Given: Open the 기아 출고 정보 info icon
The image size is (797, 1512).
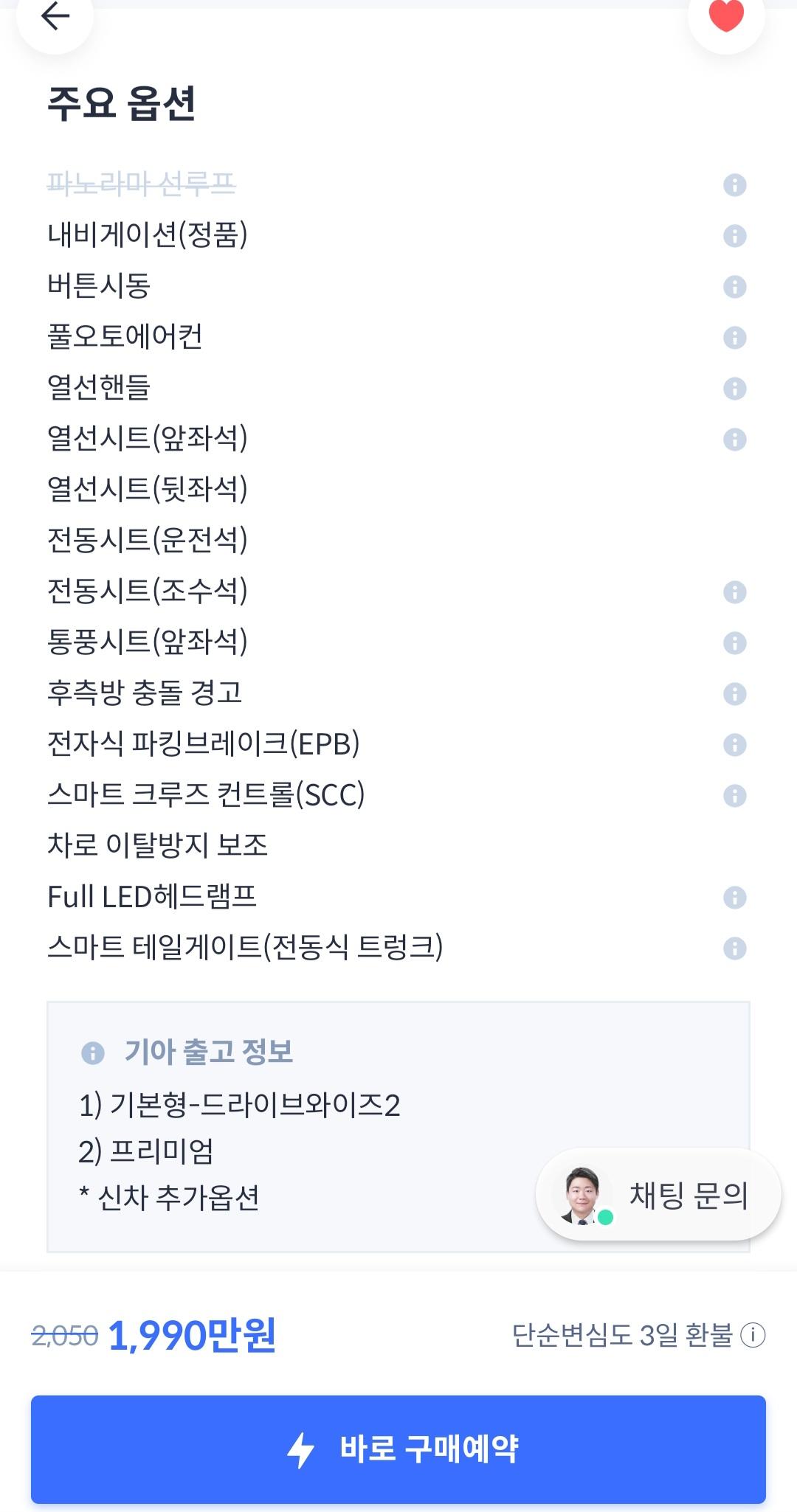Looking at the screenshot, I should click(x=94, y=1052).
